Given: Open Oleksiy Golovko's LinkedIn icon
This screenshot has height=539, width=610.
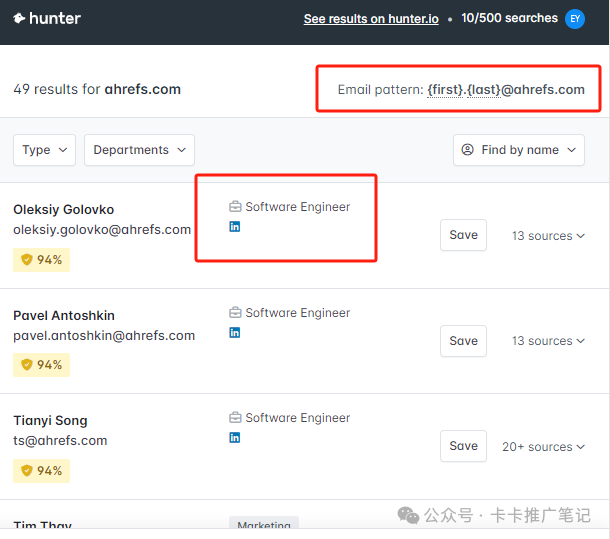Looking at the screenshot, I should click(235, 226).
